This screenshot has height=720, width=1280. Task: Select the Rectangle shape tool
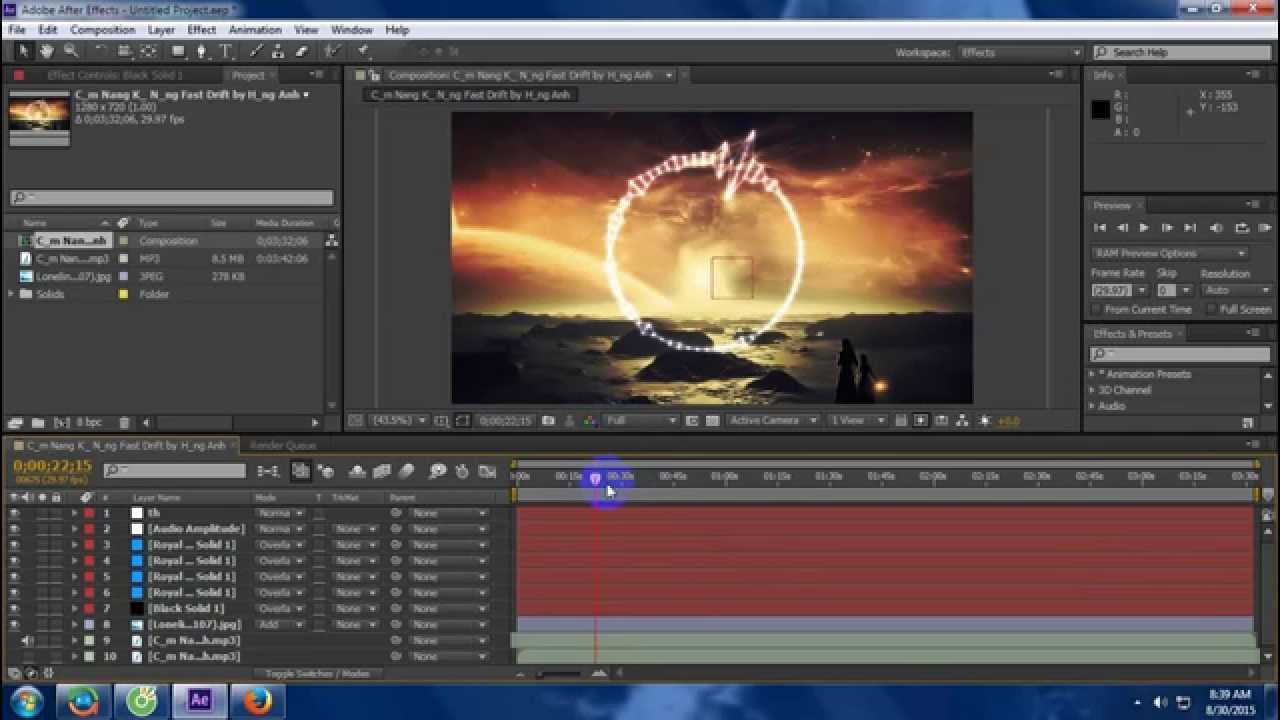tap(178, 51)
